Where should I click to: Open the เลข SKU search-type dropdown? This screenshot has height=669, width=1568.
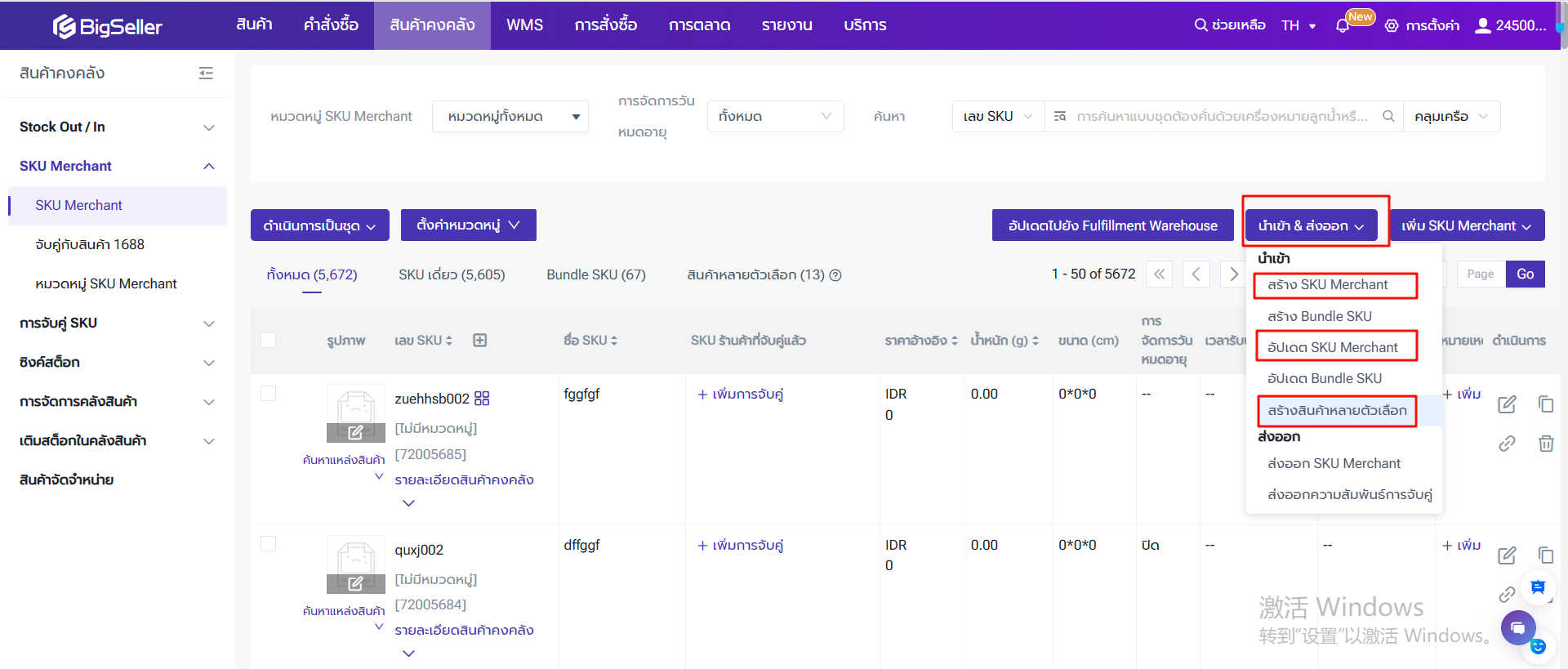[997, 117]
